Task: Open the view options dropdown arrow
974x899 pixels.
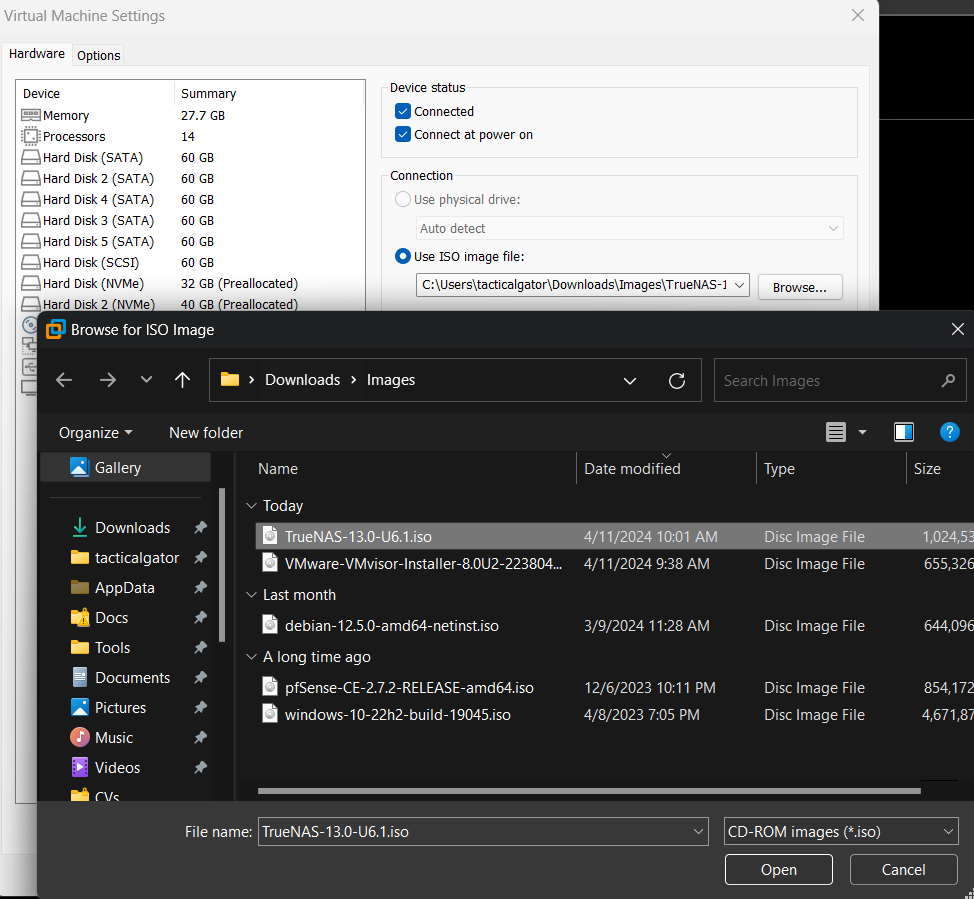Action: coord(862,432)
